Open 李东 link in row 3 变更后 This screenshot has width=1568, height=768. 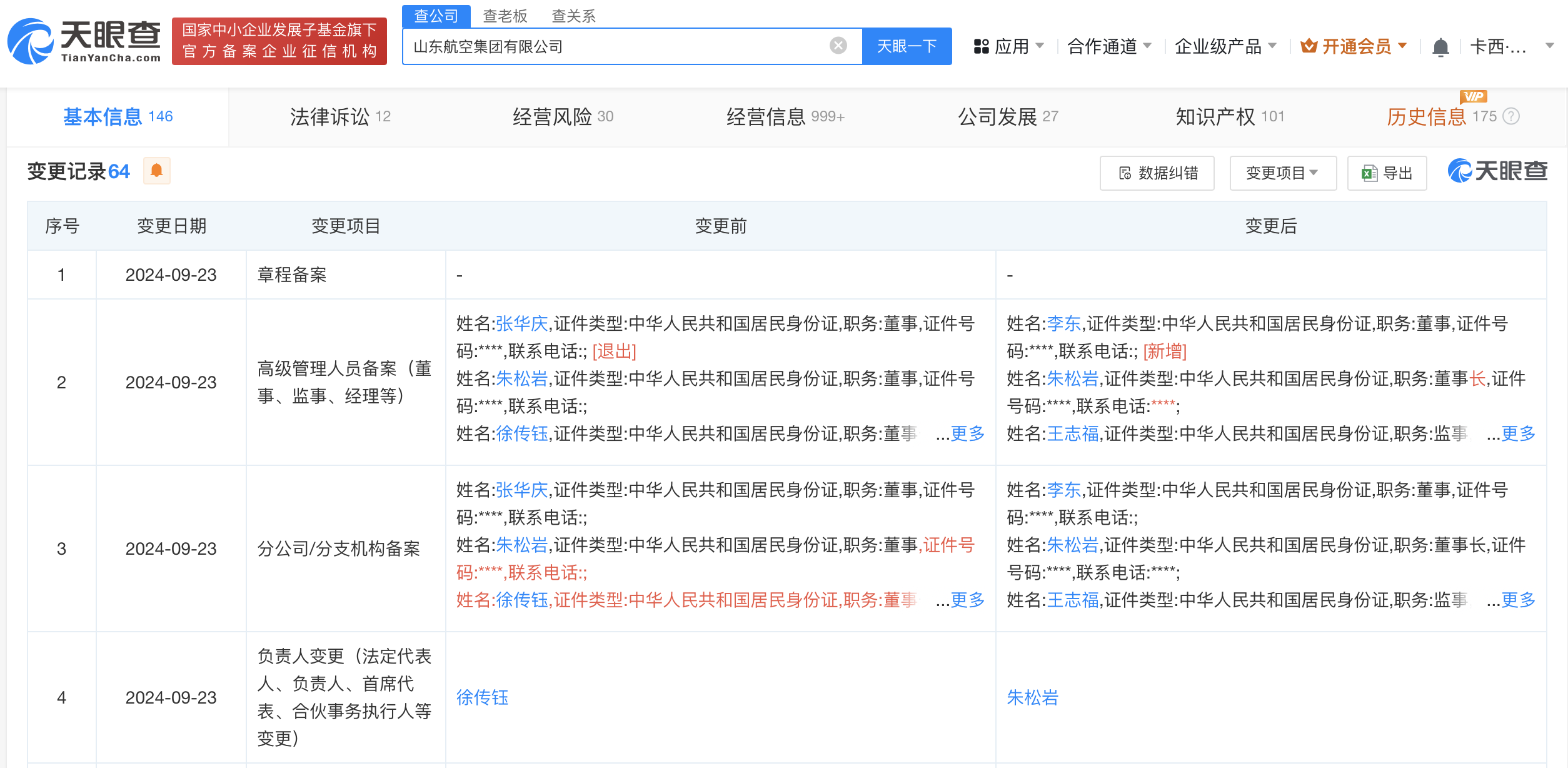pyautogui.click(x=1064, y=490)
